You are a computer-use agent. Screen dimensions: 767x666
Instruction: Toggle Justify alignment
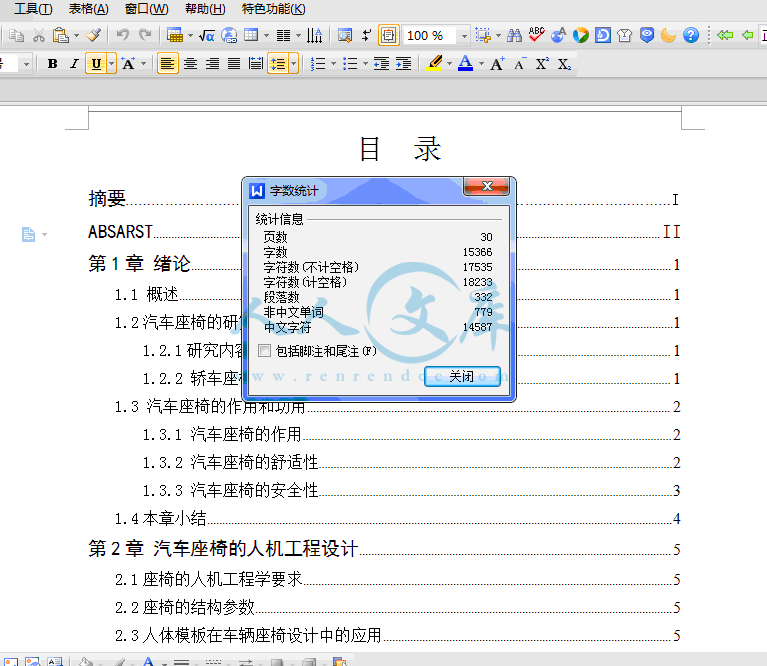click(x=234, y=64)
